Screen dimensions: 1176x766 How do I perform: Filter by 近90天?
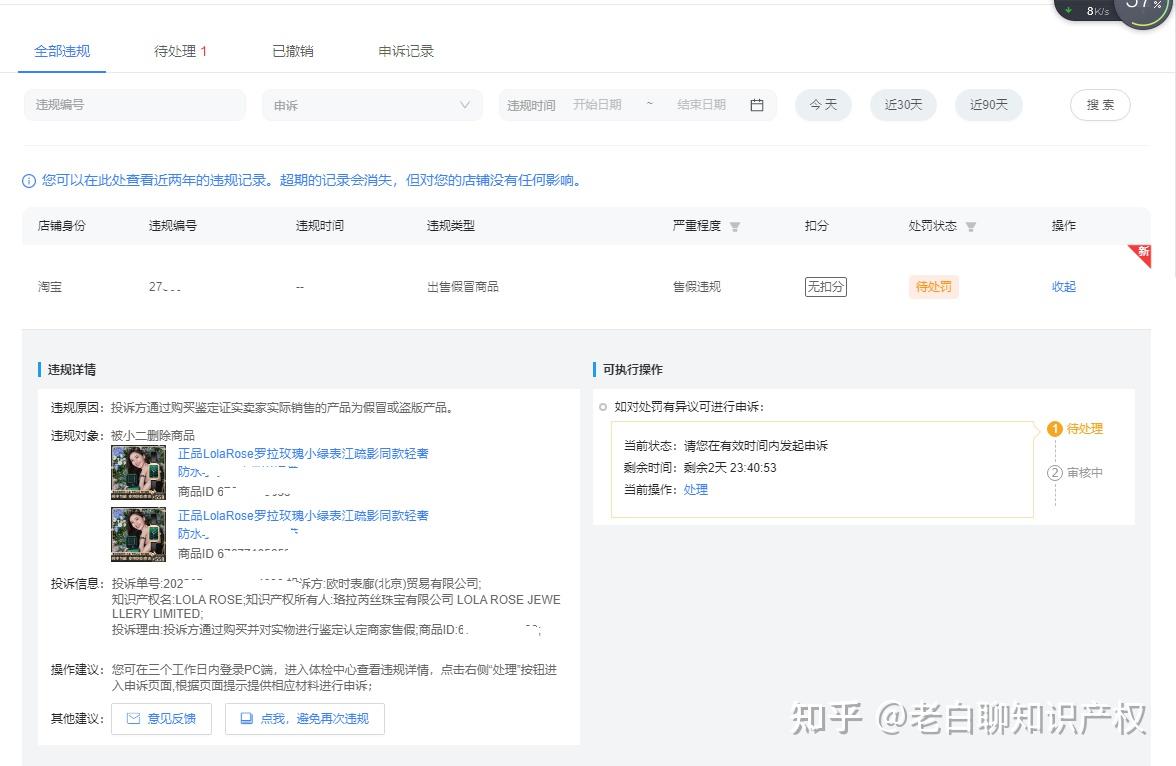(x=988, y=105)
